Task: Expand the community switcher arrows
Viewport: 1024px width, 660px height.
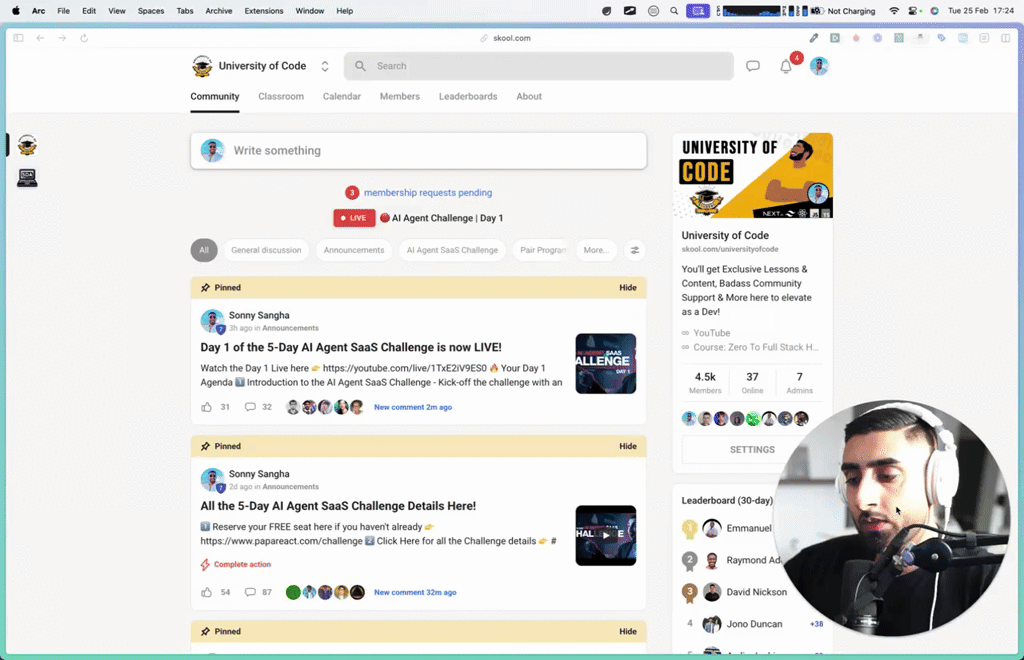Action: [325, 66]
